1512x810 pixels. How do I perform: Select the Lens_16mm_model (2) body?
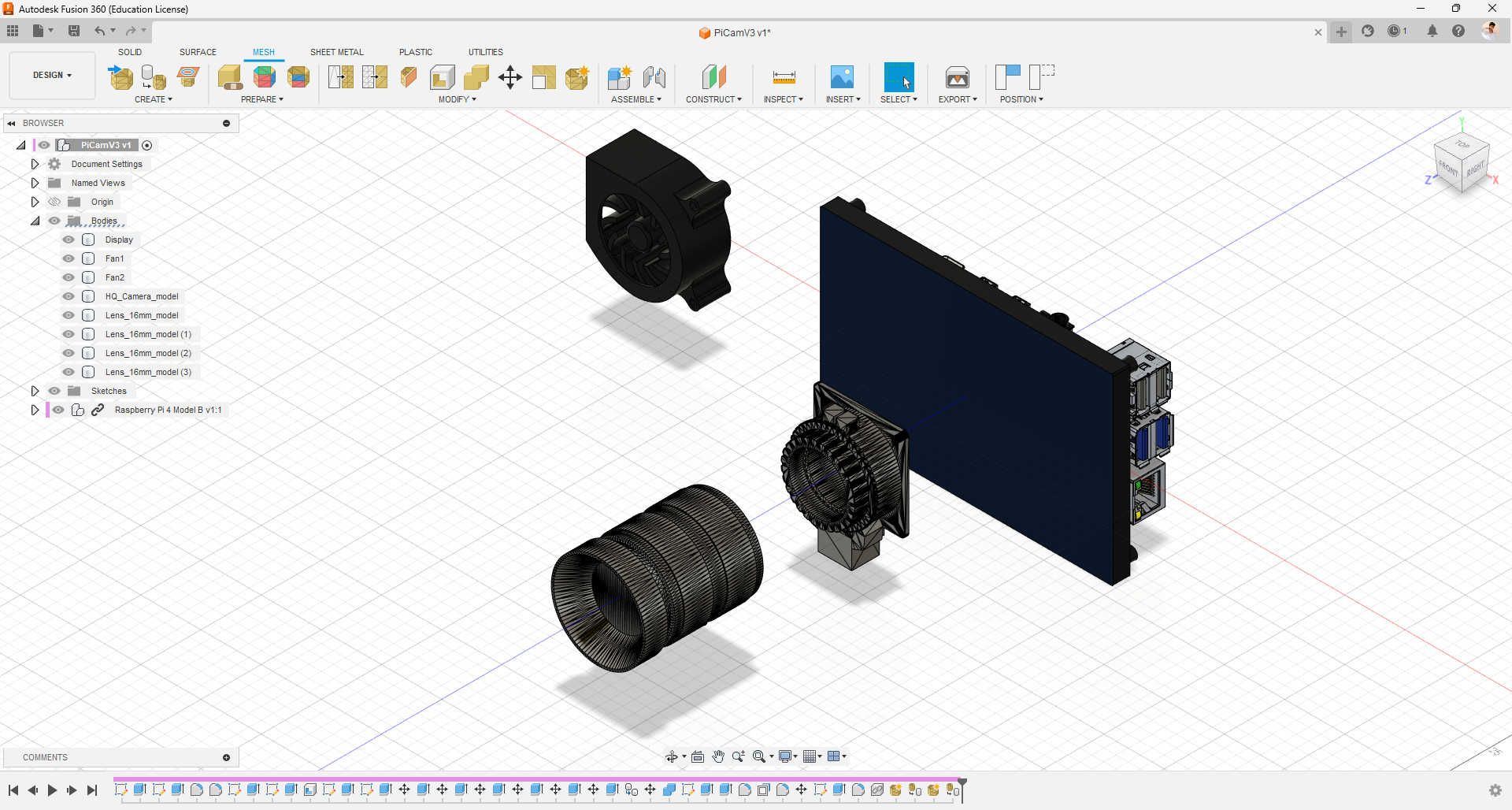148,353
